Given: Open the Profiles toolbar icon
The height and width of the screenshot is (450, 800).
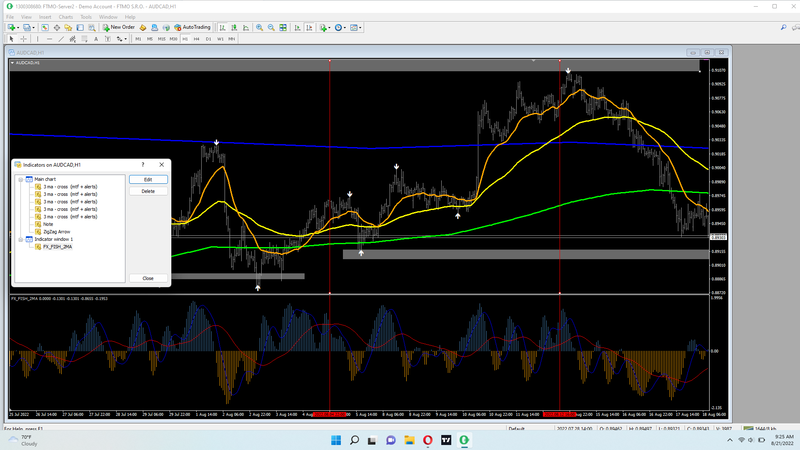Looking at the screenshot, I should (x=27, y=28).
